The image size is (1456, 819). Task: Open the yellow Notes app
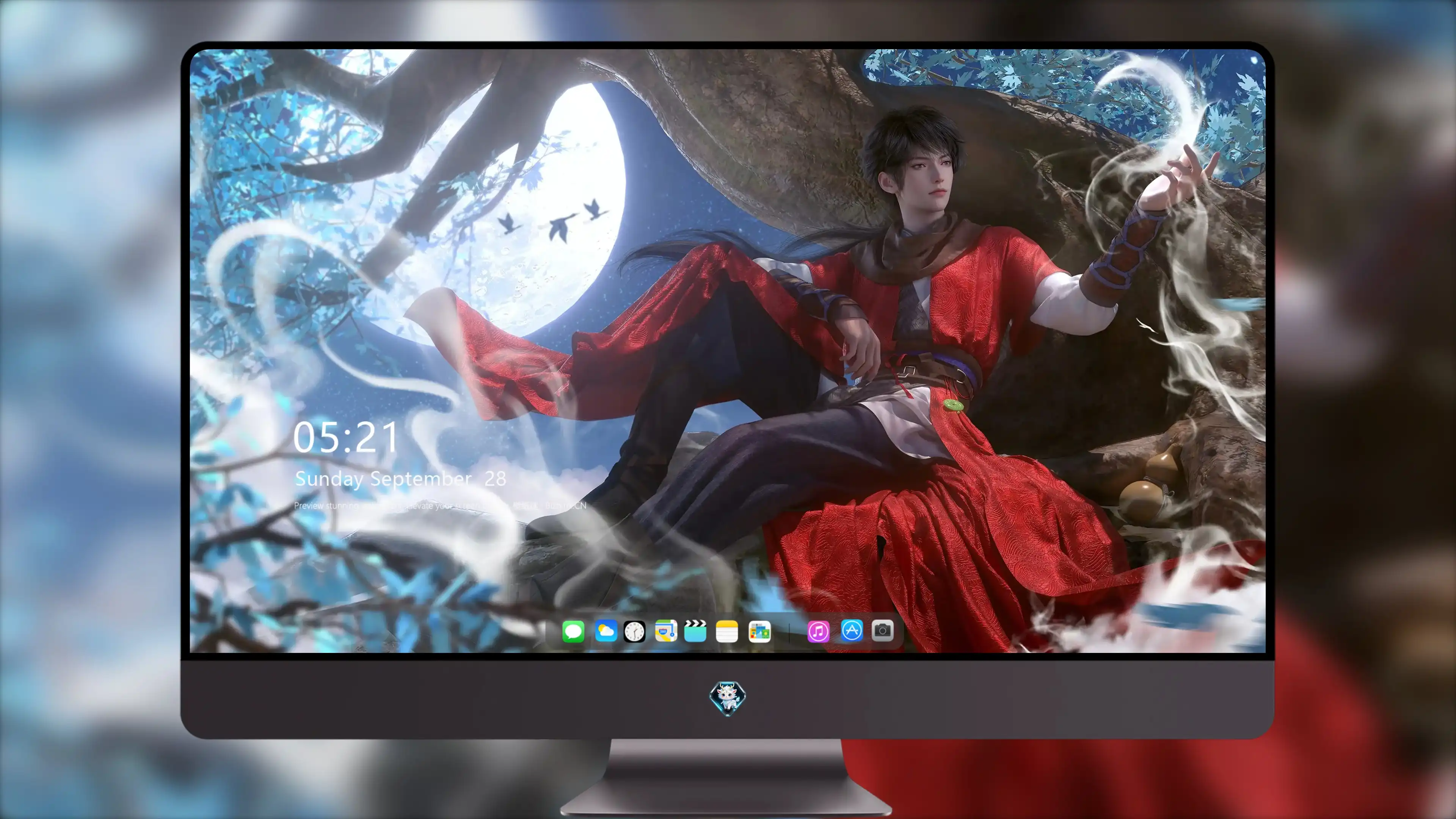(x=727, y=631)
